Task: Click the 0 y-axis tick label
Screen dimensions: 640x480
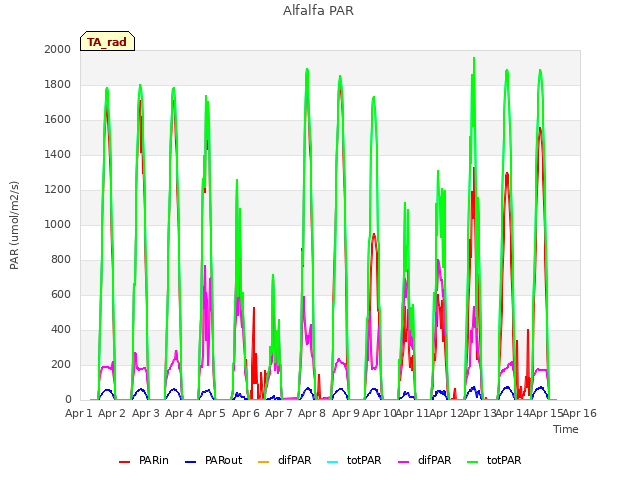Action: (x=68, y=400)
